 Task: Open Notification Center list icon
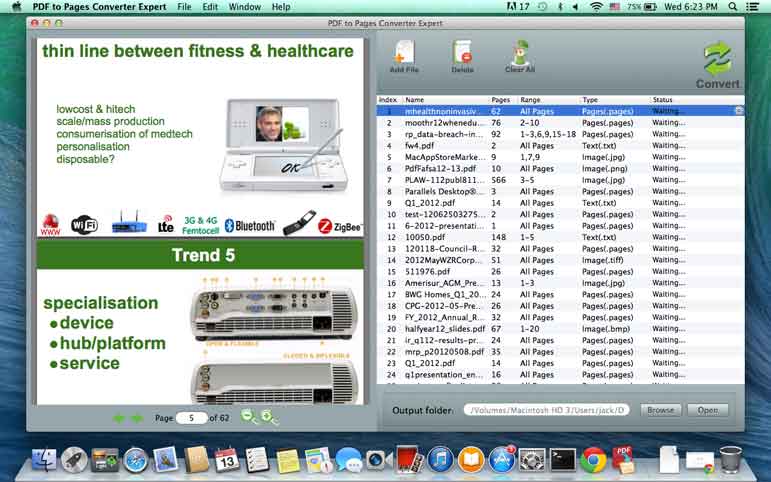click(752, 7)
